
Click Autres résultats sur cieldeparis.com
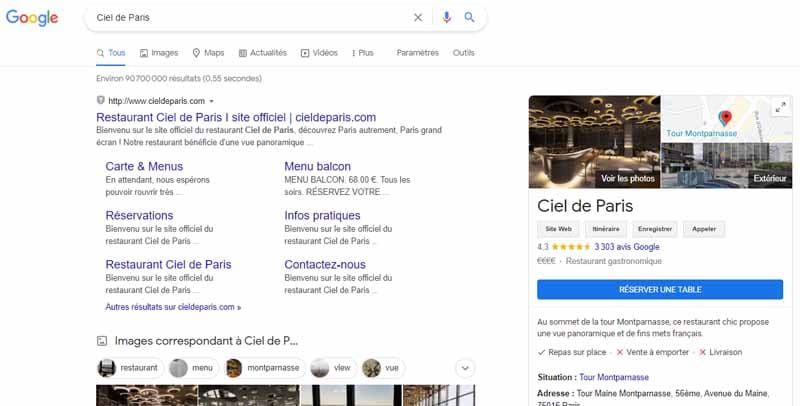pos(173,307)
